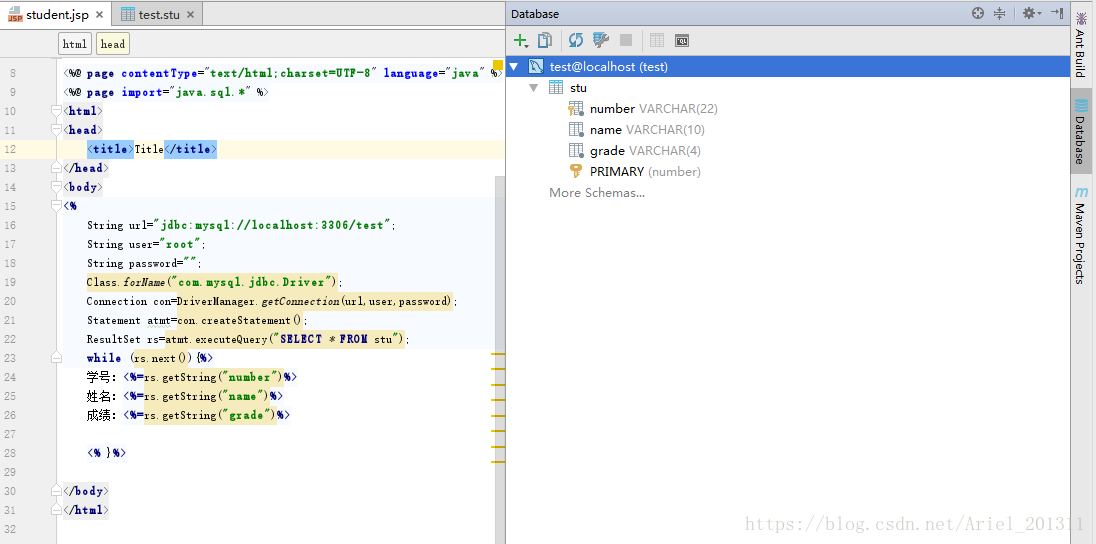1096x544 pixels.
Task: Open the Ant Build side tab
Action: tap(1081, 43)
